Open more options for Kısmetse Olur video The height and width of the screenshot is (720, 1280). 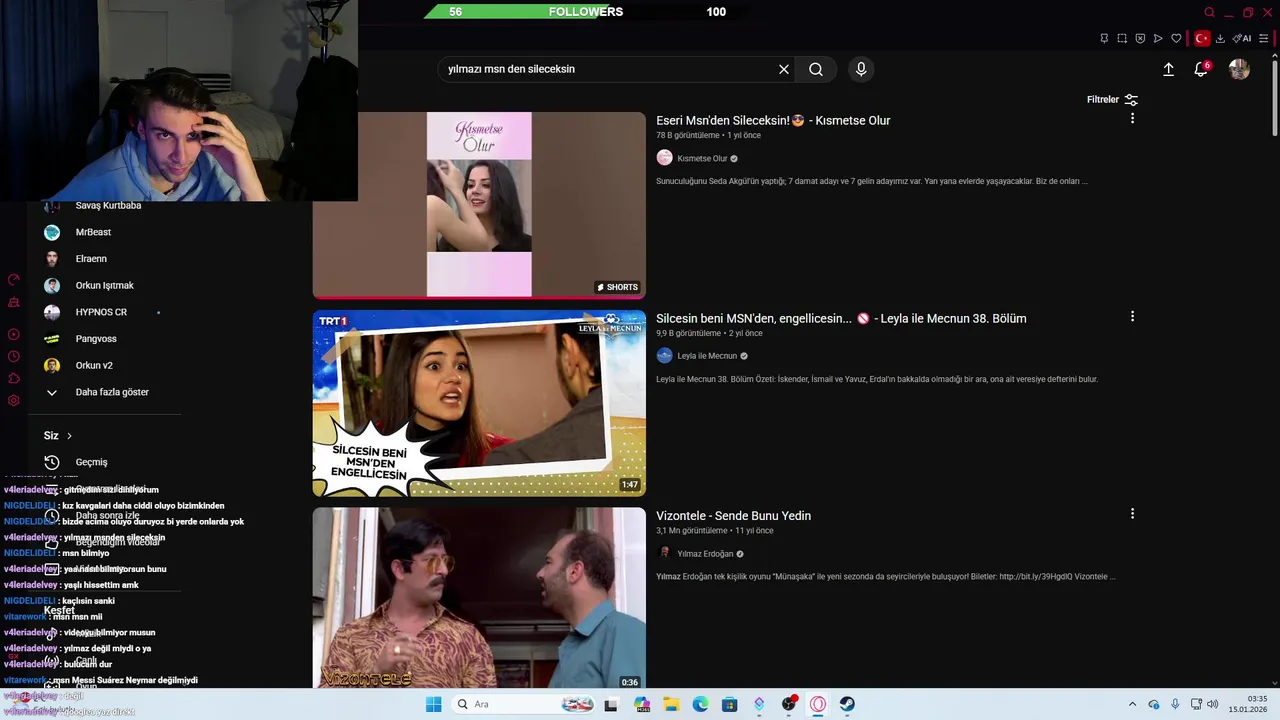point(1132,118)
